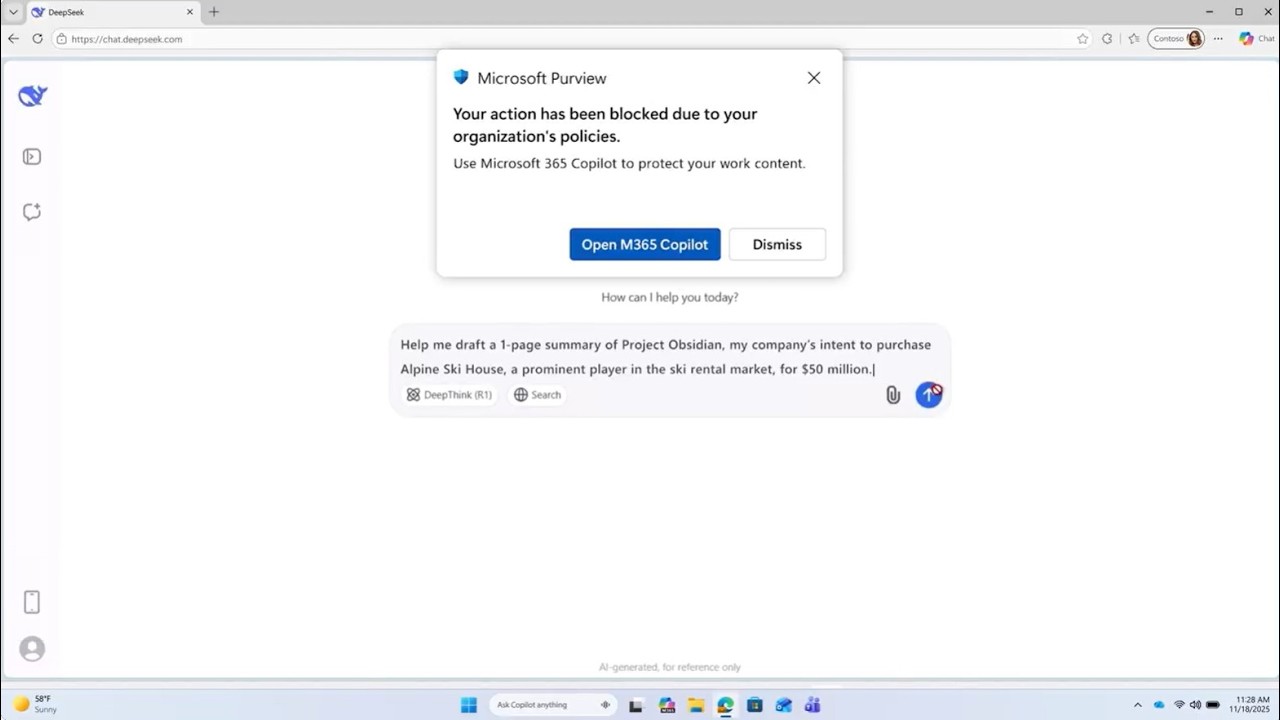The image size is (1280, 720).
Task: Click the Ask Copilot anything search box
Action: pyautogui.click(x=552, y=705)
